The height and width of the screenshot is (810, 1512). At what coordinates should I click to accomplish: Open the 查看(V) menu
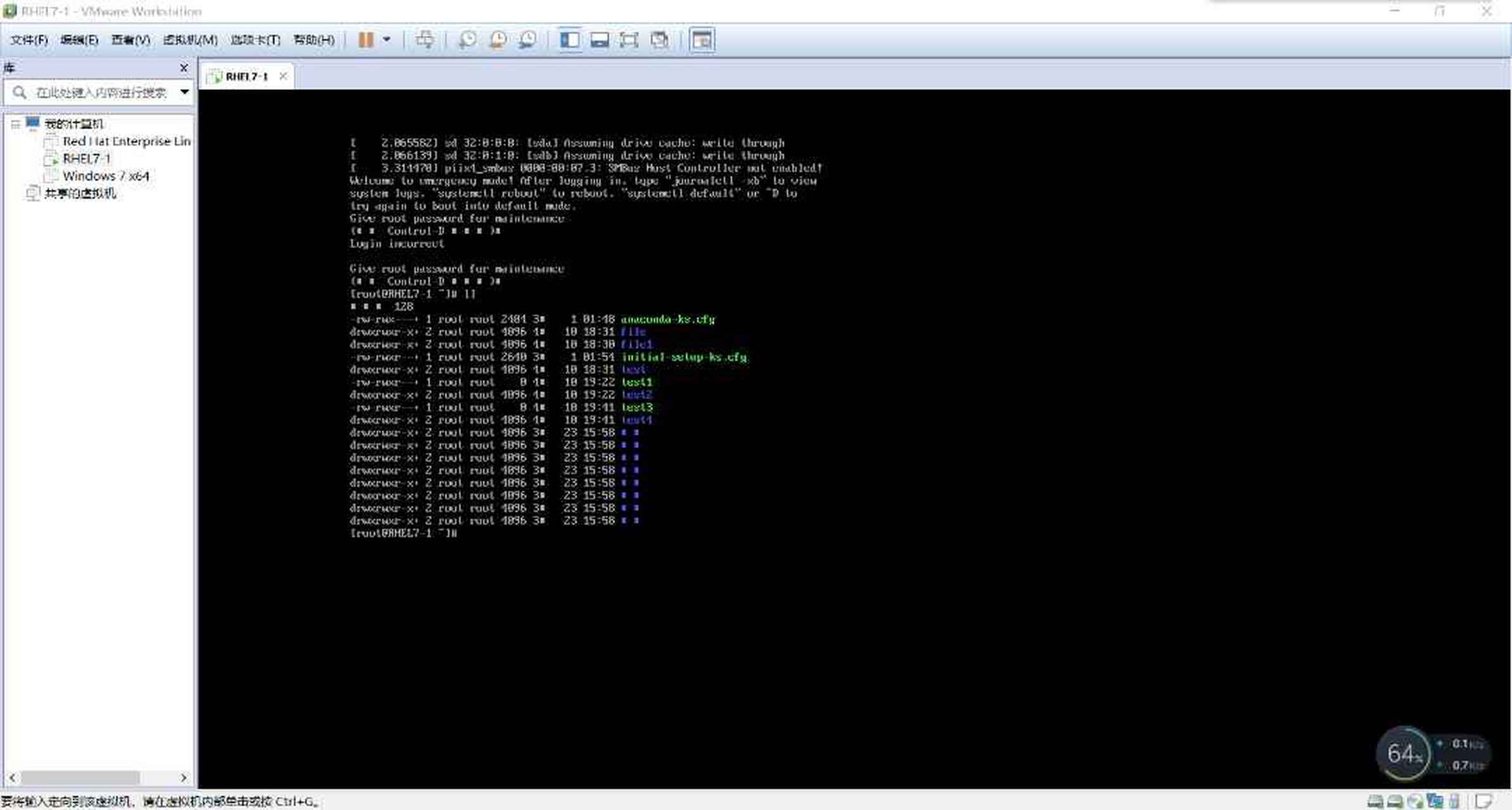pyautogui.click(x=130, y=40)
